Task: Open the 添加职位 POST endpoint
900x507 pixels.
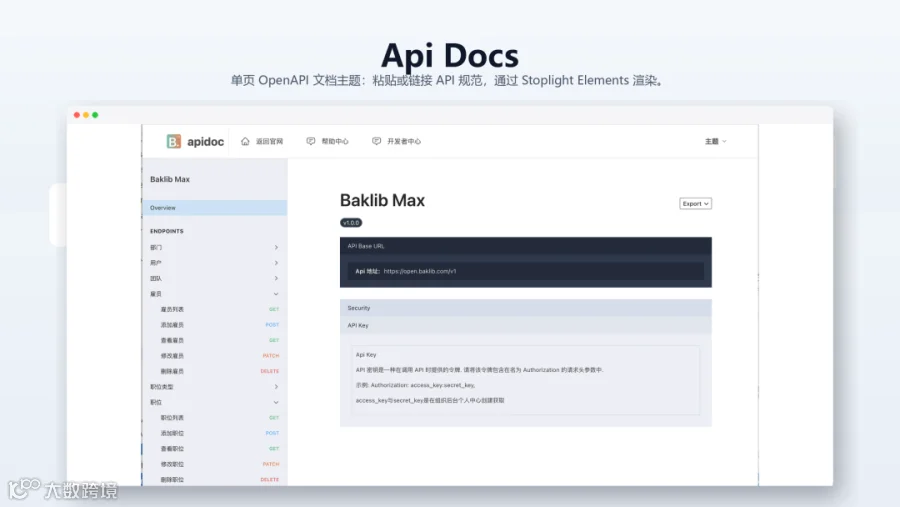Action: click(215, 434)
